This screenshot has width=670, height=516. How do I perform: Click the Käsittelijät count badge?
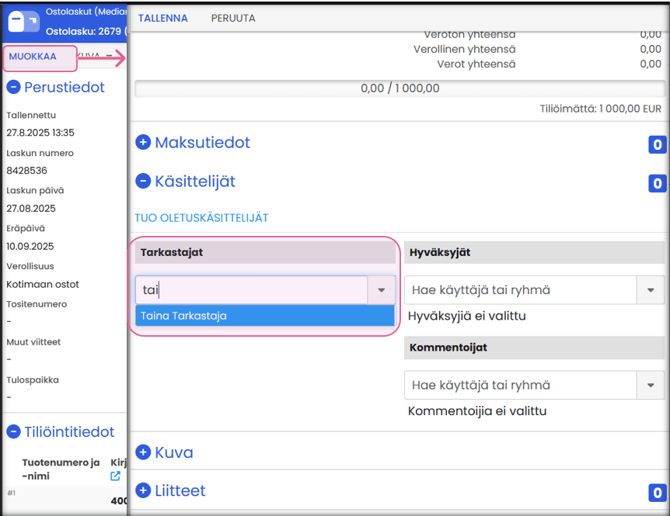657,183
